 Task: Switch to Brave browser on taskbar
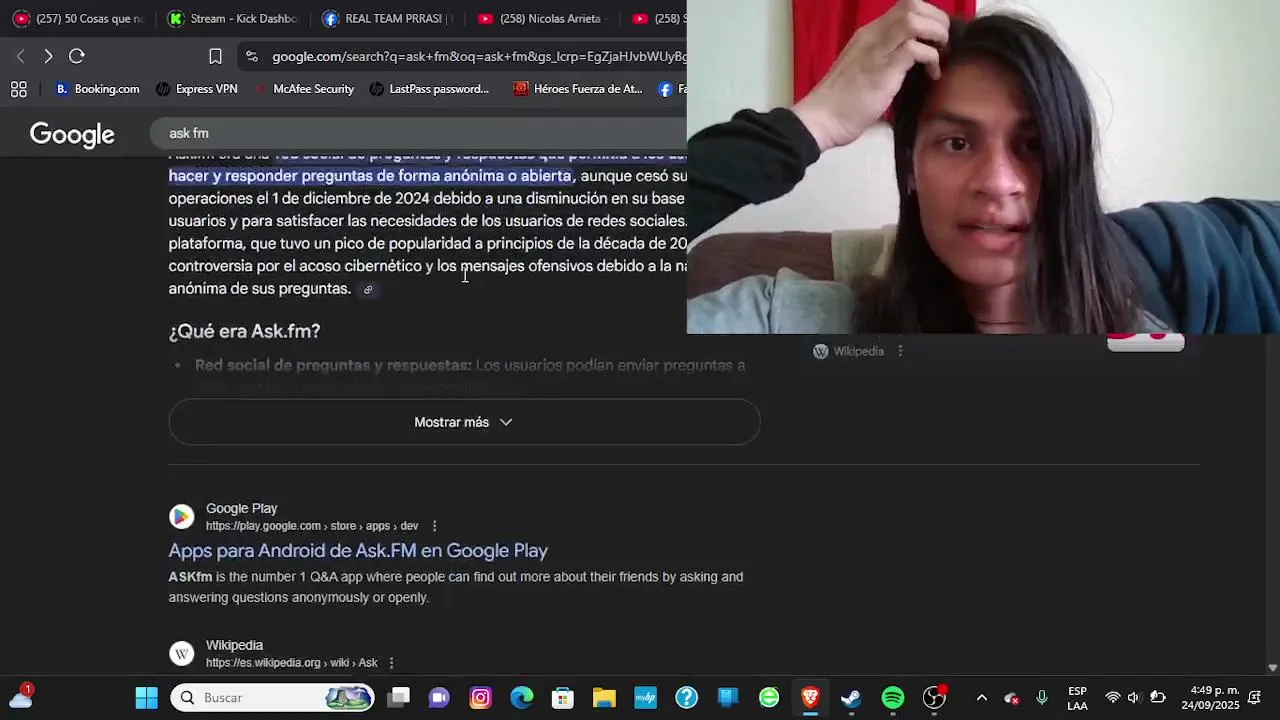coord(810,697)
